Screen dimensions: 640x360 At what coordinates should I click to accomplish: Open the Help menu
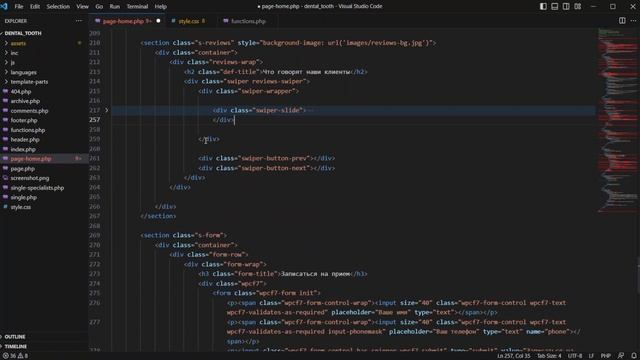pyautogui.click(x=160, y=7)
